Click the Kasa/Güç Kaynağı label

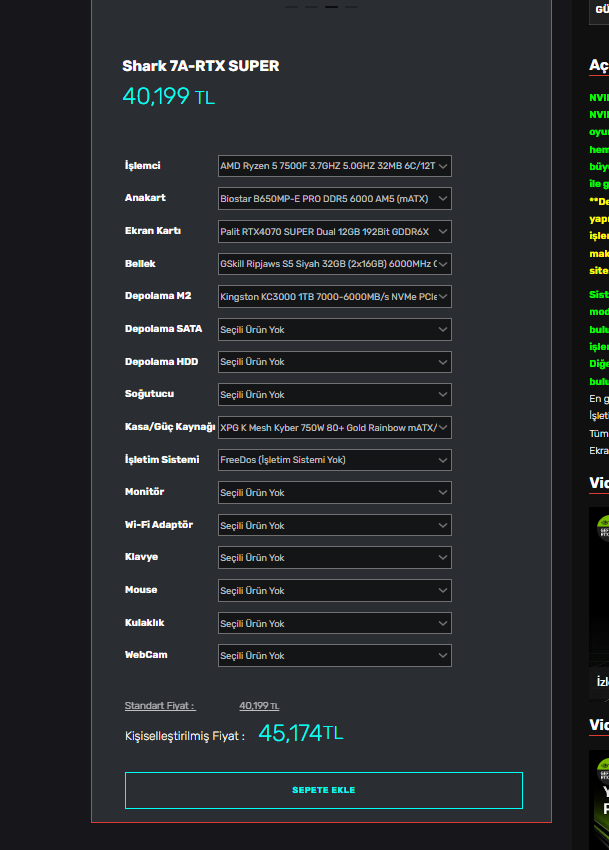tap(170, 427)
